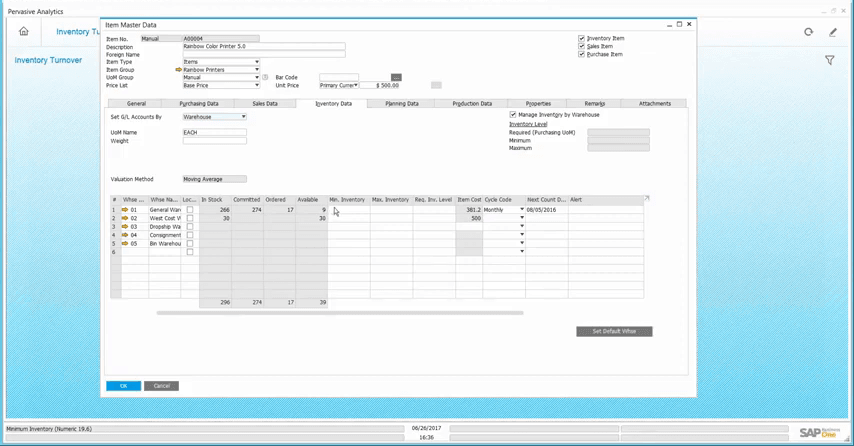
Task: Click the Cancel button
Action: point(162,386)
